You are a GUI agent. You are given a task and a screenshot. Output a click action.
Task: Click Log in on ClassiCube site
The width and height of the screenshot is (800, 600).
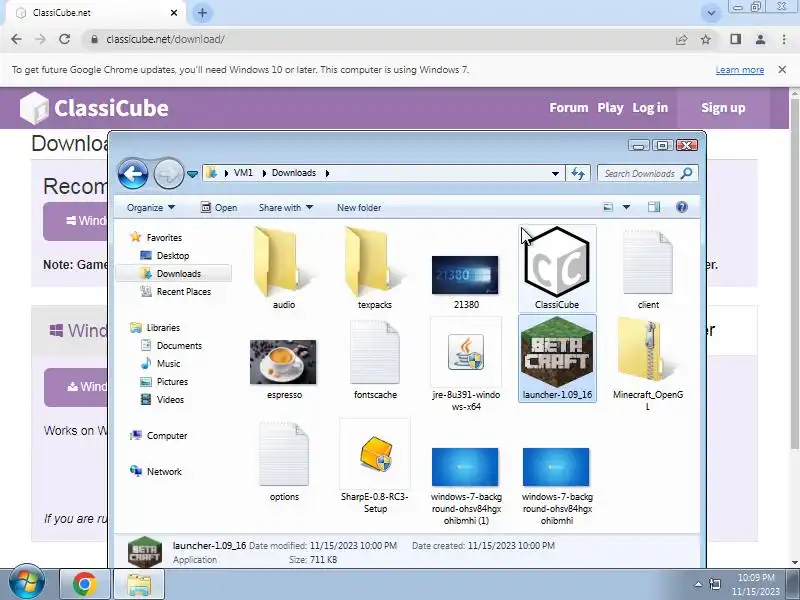(650, 108)
